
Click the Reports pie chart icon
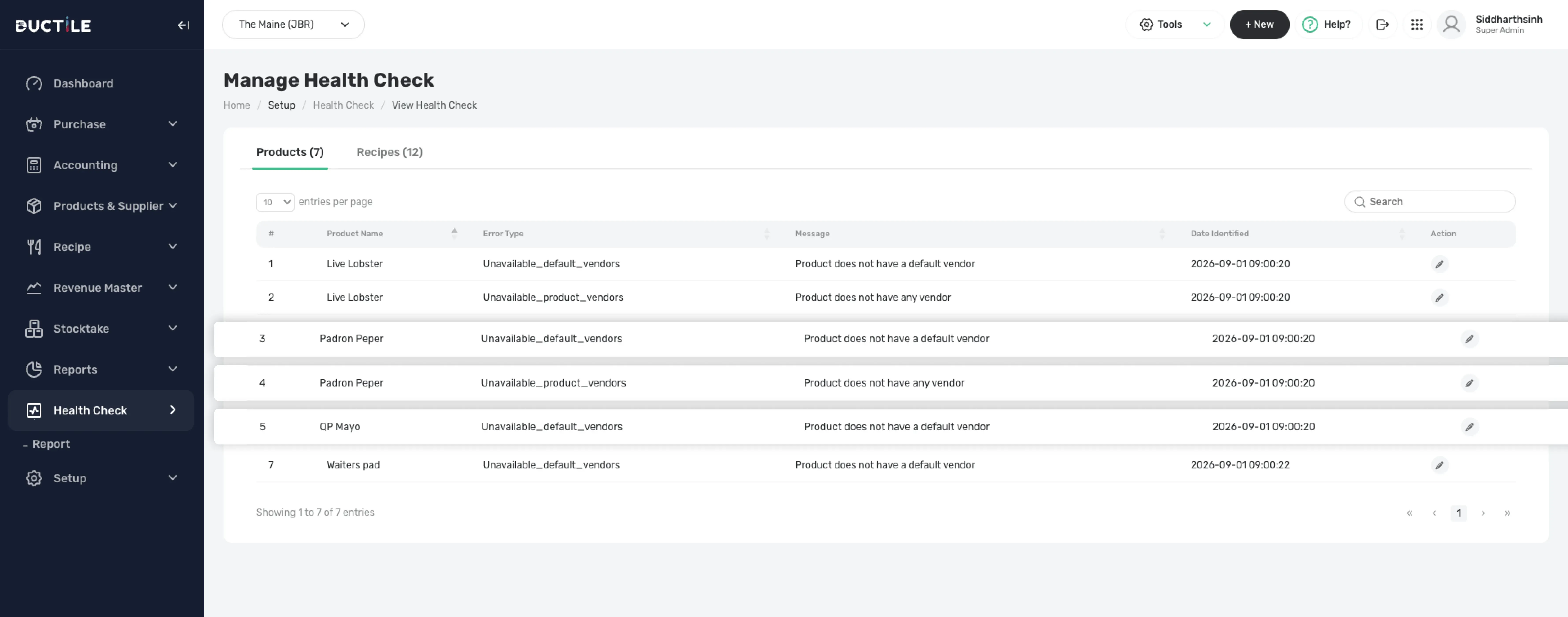point(34,369)
